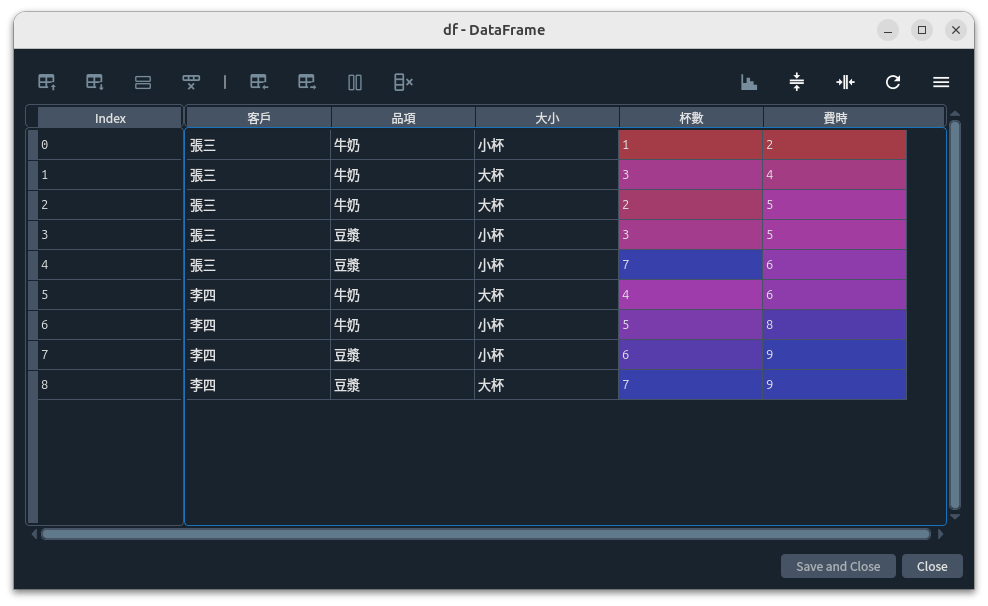The height and width of the screenshot is (606, 988).
Task: Open the hamburger options menu
Action: click(941, 82)
